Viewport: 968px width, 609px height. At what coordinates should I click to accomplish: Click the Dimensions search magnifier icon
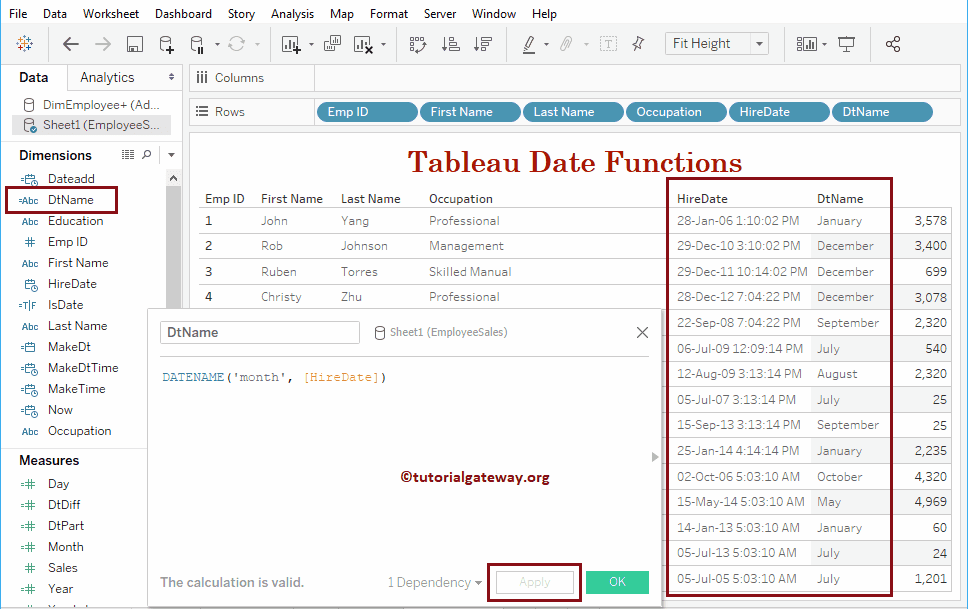coord(146,154)
